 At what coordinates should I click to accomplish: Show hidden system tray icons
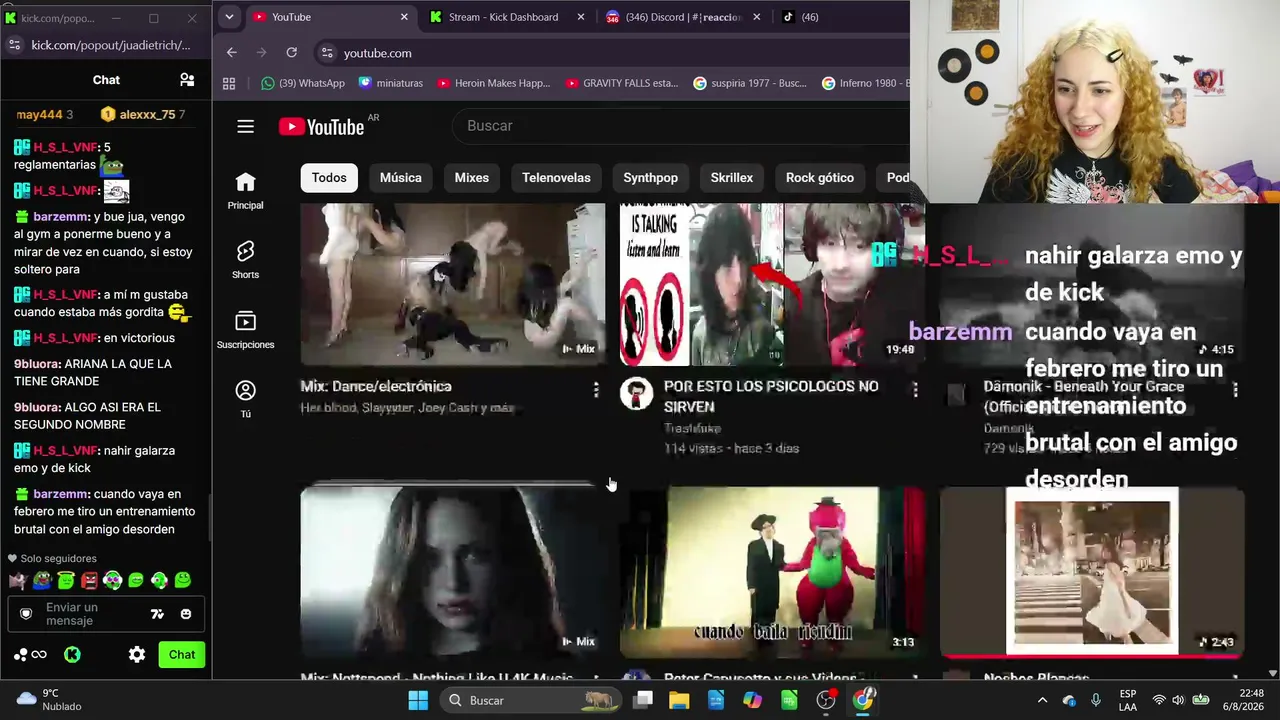[x=1042, y=700]
